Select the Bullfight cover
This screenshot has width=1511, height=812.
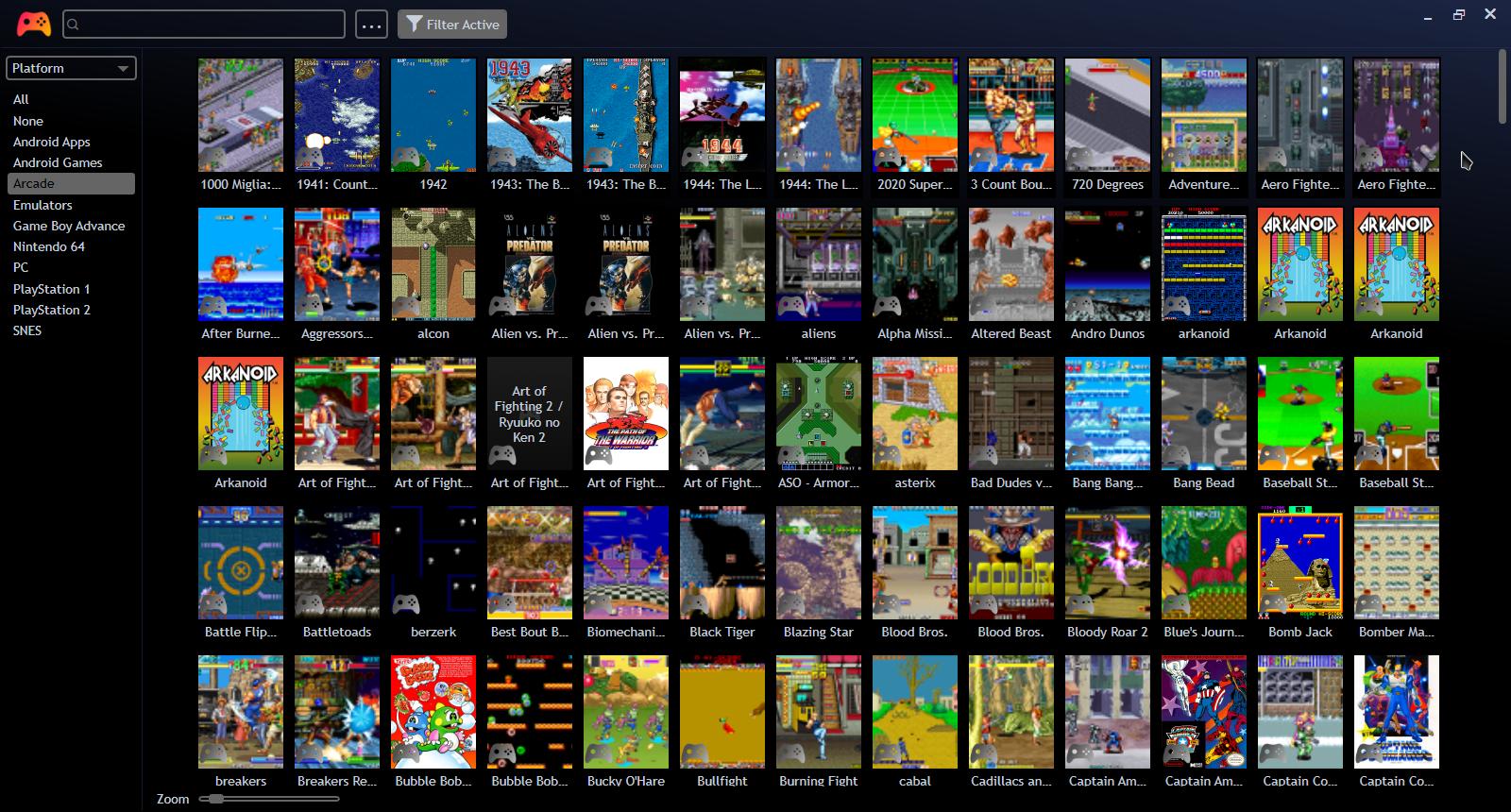722,712
